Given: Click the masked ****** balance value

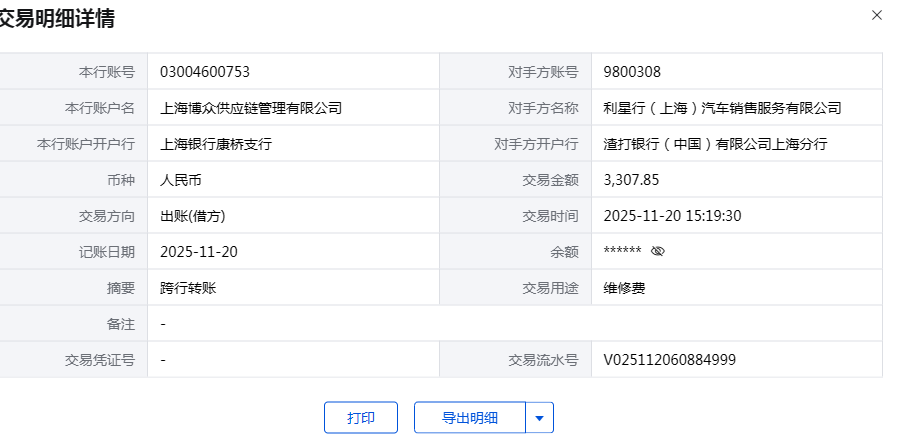Looking at the screenshot, I should pos(622,251).
